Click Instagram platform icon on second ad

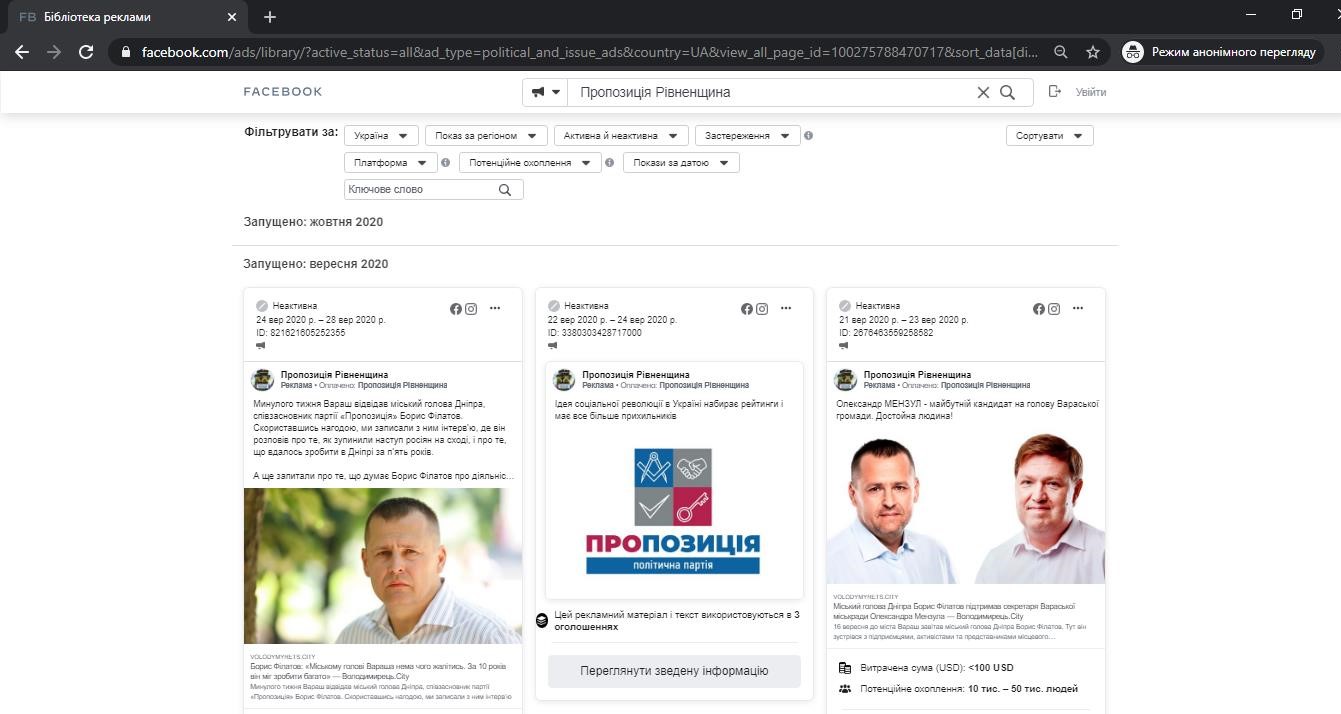[762, 309]
